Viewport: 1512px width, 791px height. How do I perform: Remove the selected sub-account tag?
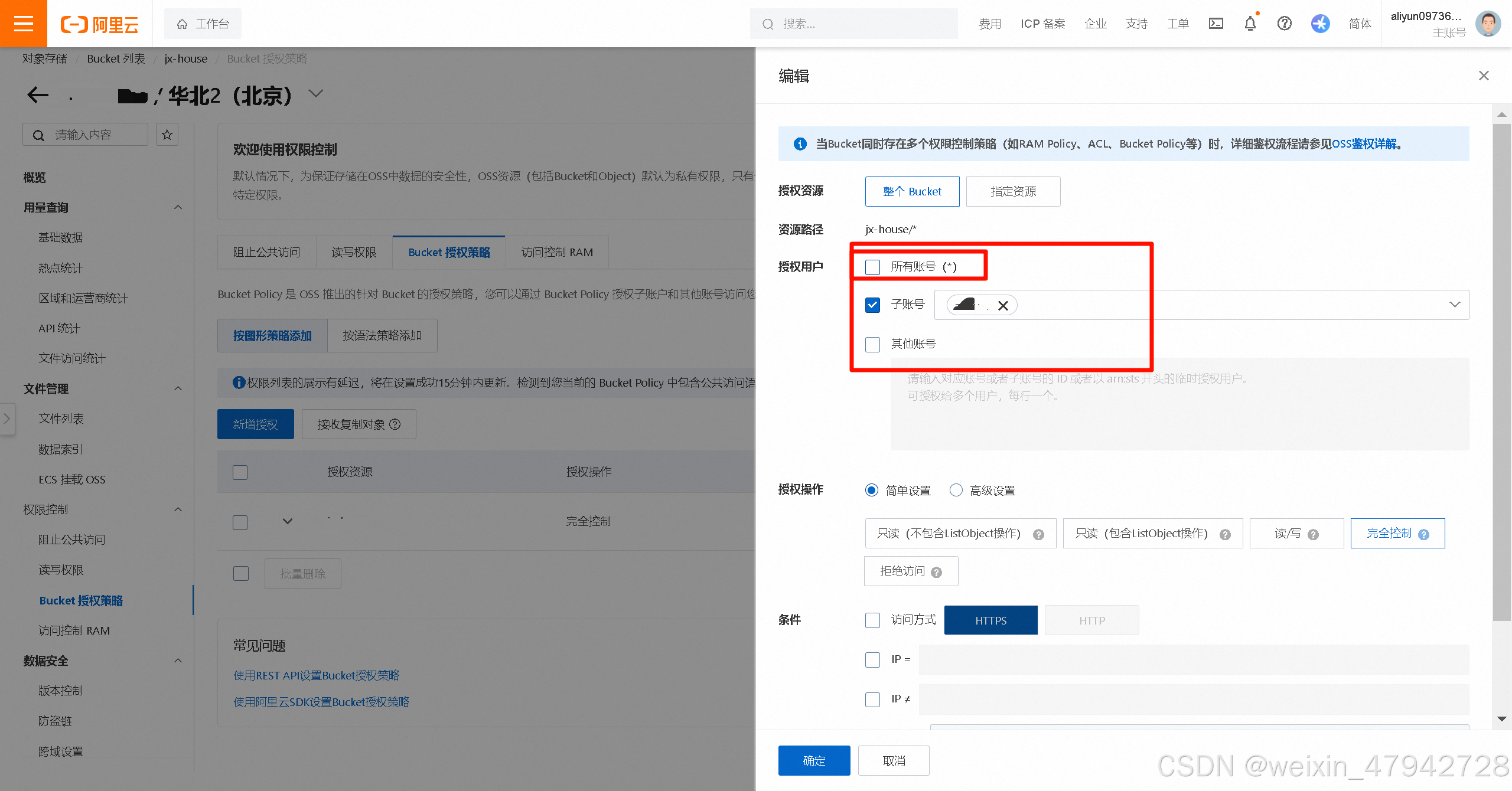coord(1003,306)
